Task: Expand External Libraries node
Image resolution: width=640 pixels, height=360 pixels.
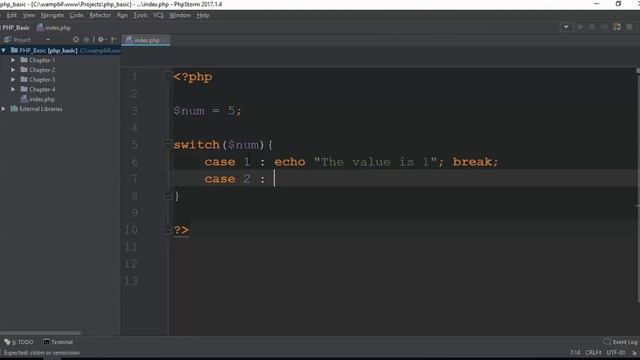Action: pyautogui.click(x=4, y=109)
